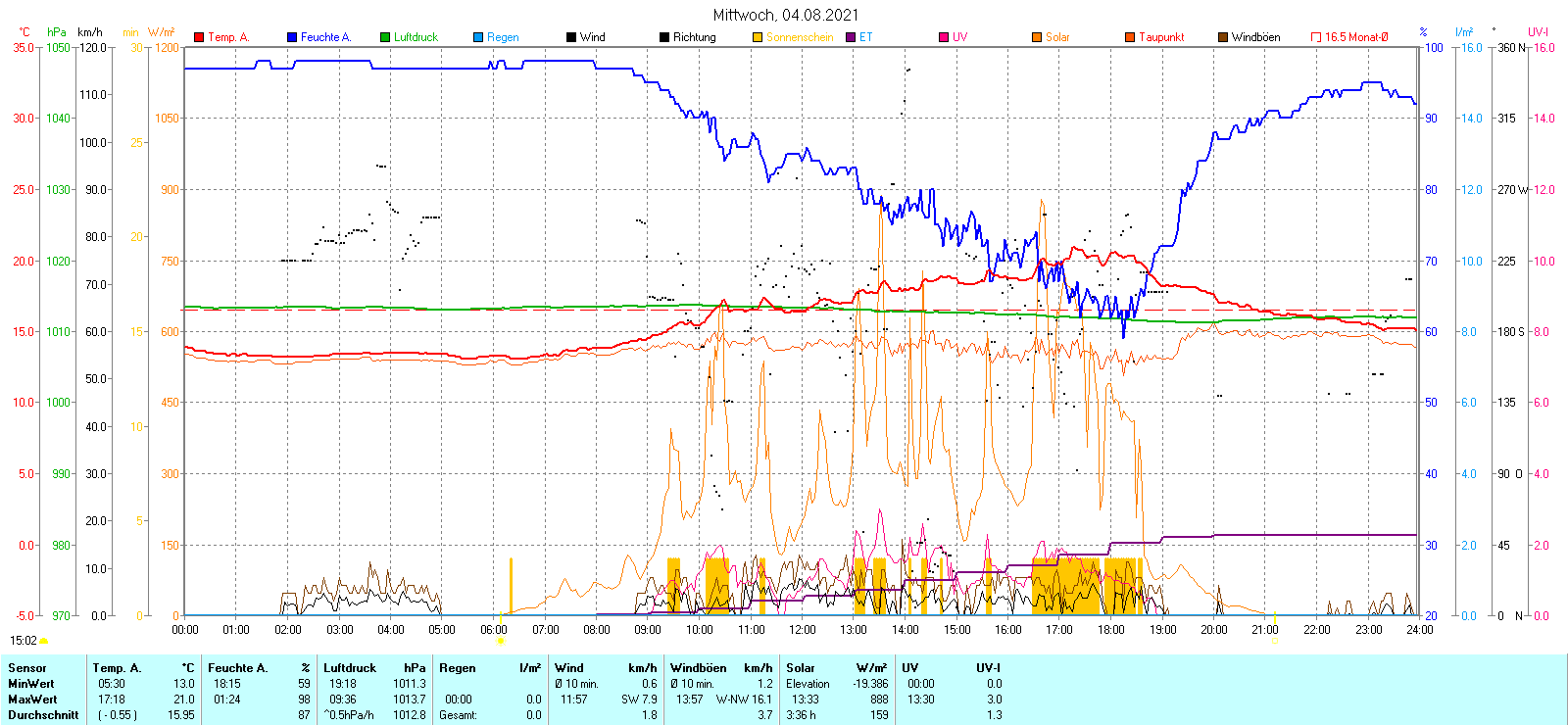Click the Windböen km/h table header
The width and height of the screenshot is (1568, 725).
point(720,668)
